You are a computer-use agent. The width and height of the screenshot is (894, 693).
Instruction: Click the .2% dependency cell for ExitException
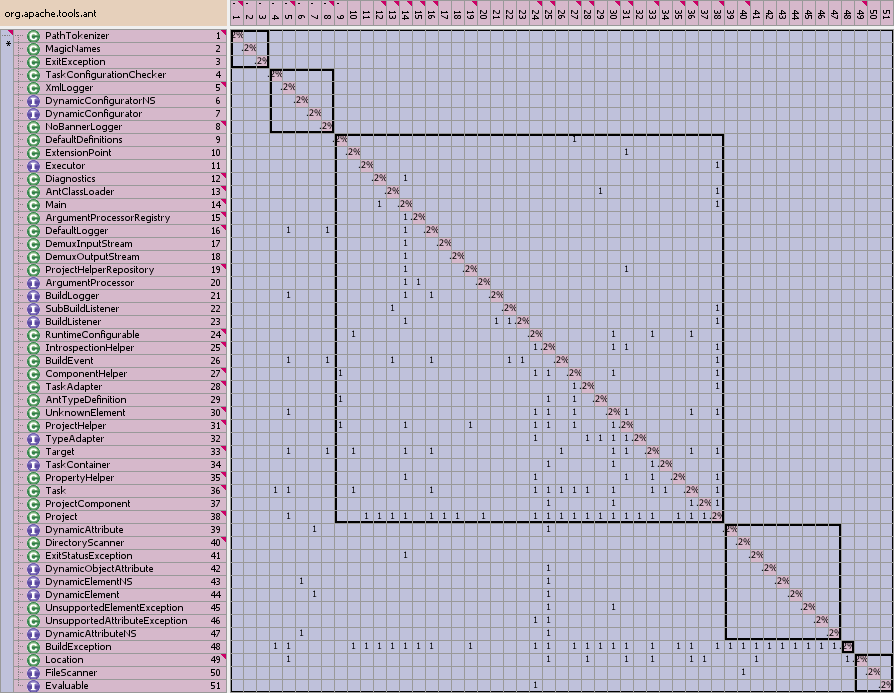pyautogui.click(x=261, y=61)
